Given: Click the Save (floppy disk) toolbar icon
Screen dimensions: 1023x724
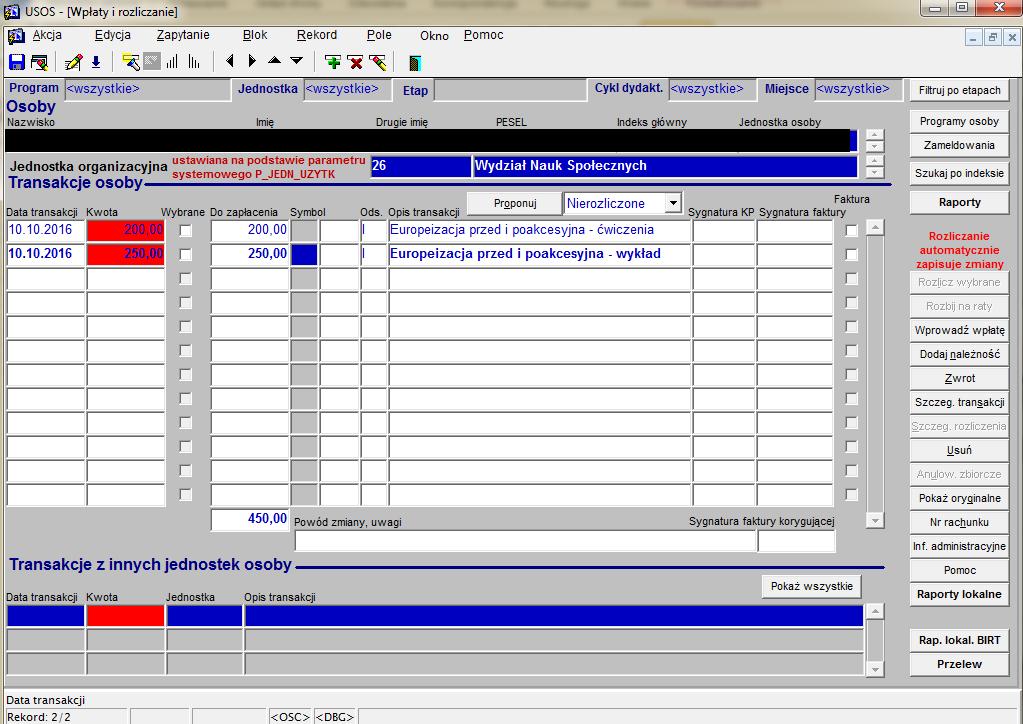Looking at the screenshot, I should click(16, 62).
